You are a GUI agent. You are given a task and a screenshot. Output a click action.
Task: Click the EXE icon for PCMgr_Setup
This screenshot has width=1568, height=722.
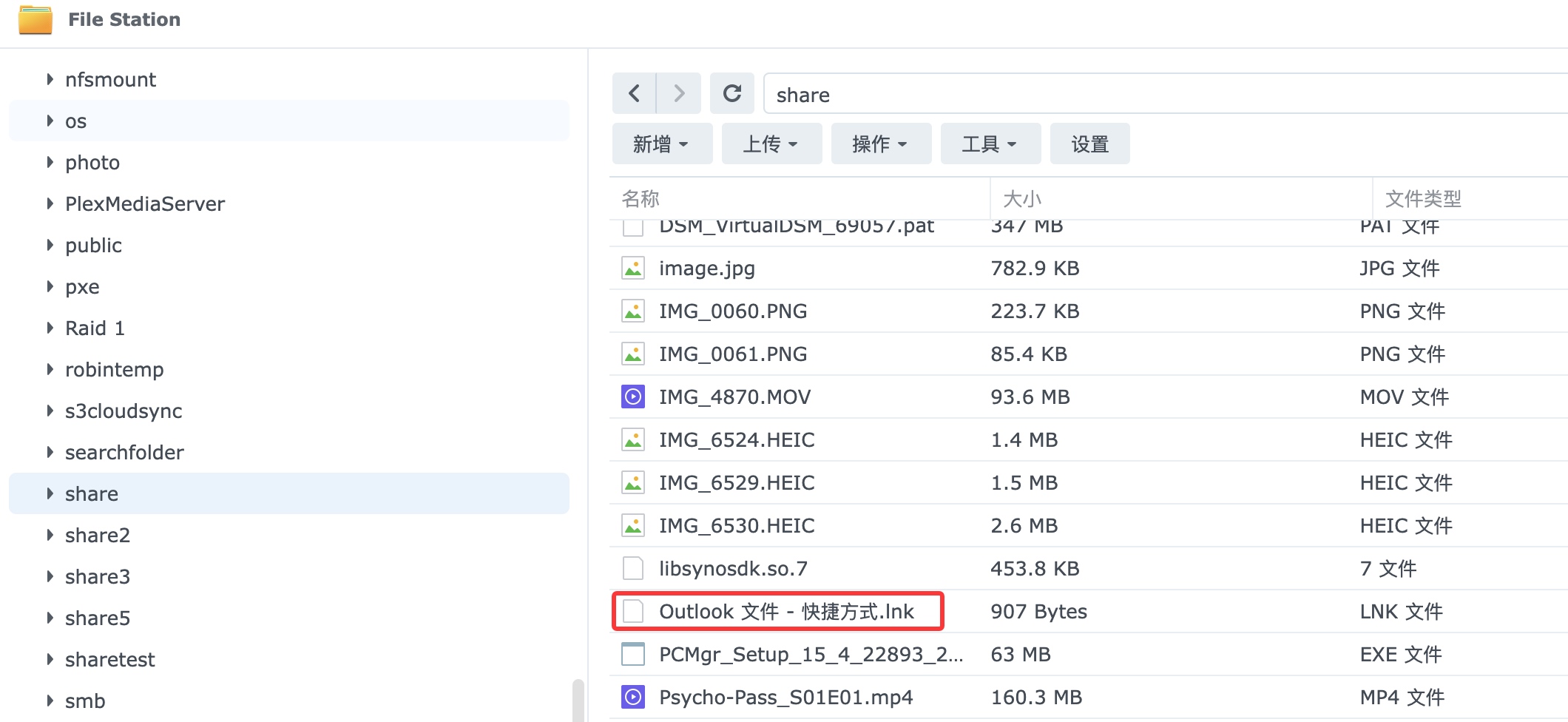pyautogui.click(x=633, y=655)
